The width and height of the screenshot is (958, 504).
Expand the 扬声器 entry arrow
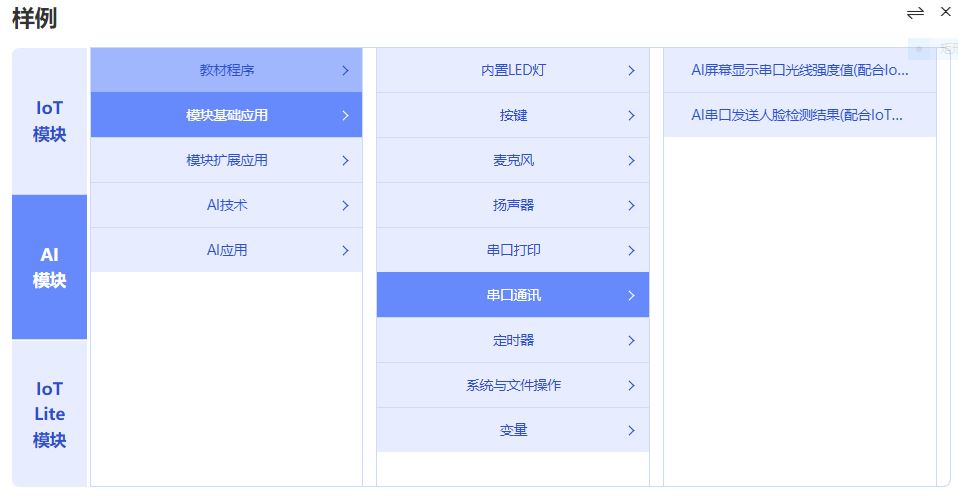(x=631, y=206)
